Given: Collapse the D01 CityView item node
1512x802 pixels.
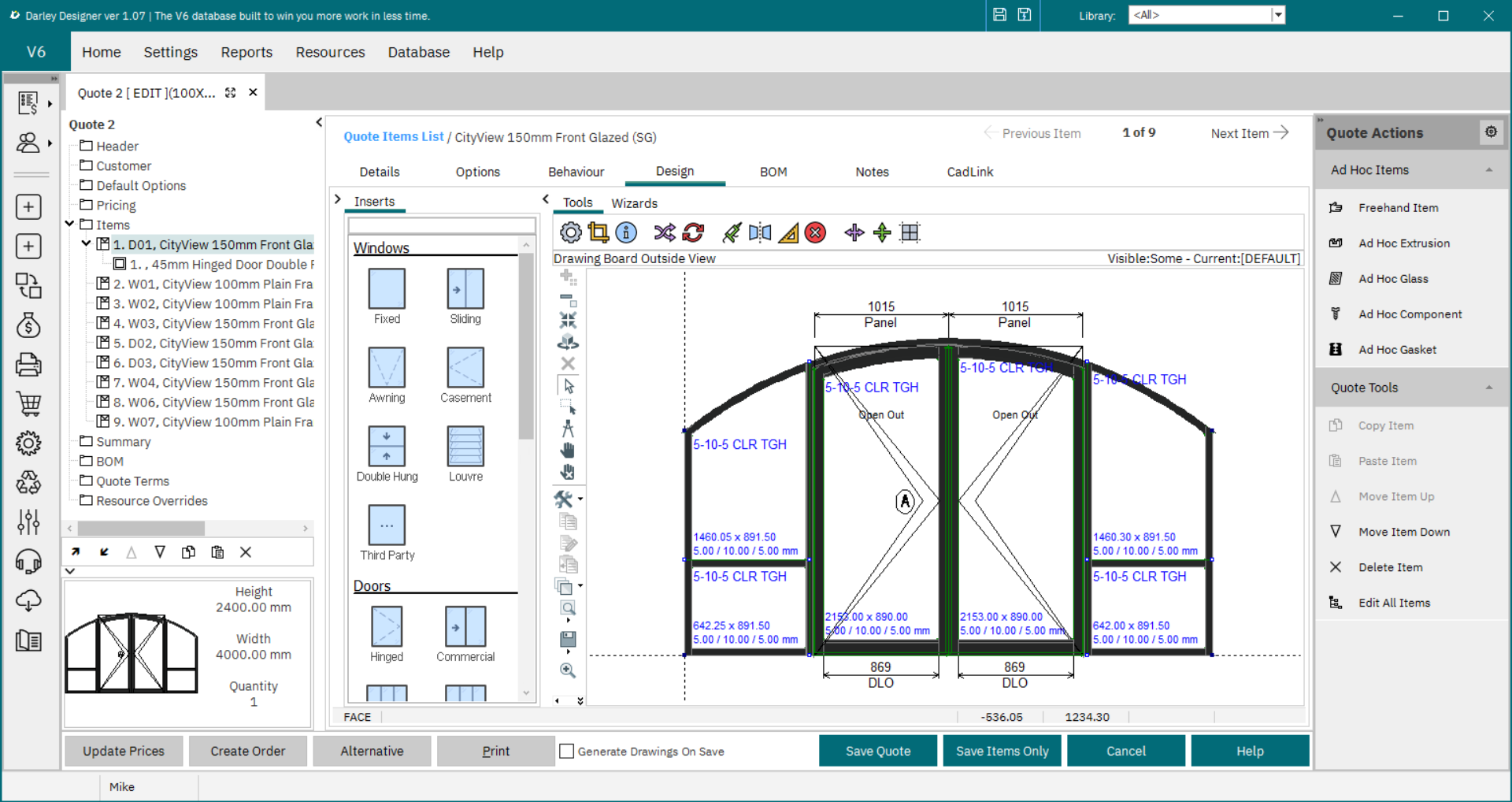Looking at the screenshot, I should tap(87, 244).
